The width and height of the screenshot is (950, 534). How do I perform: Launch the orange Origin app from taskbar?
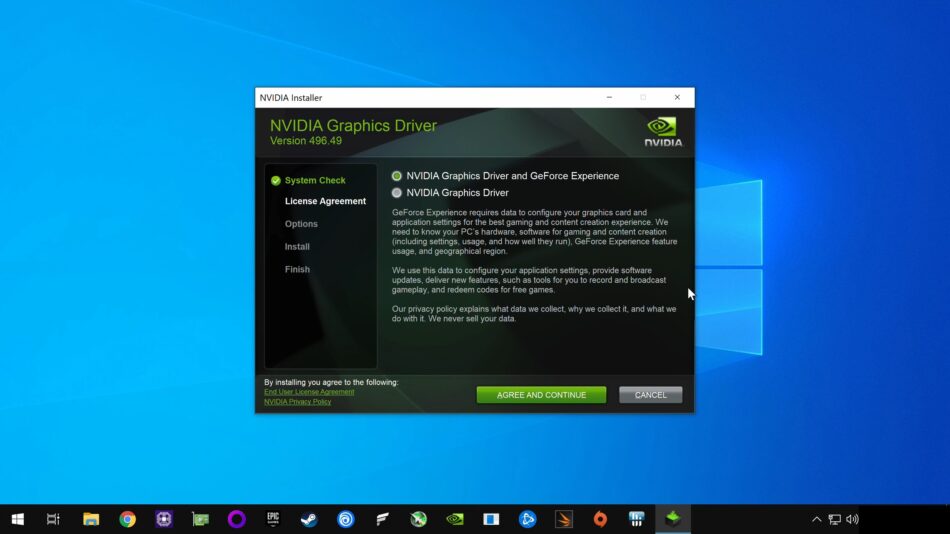coord(600,519)
